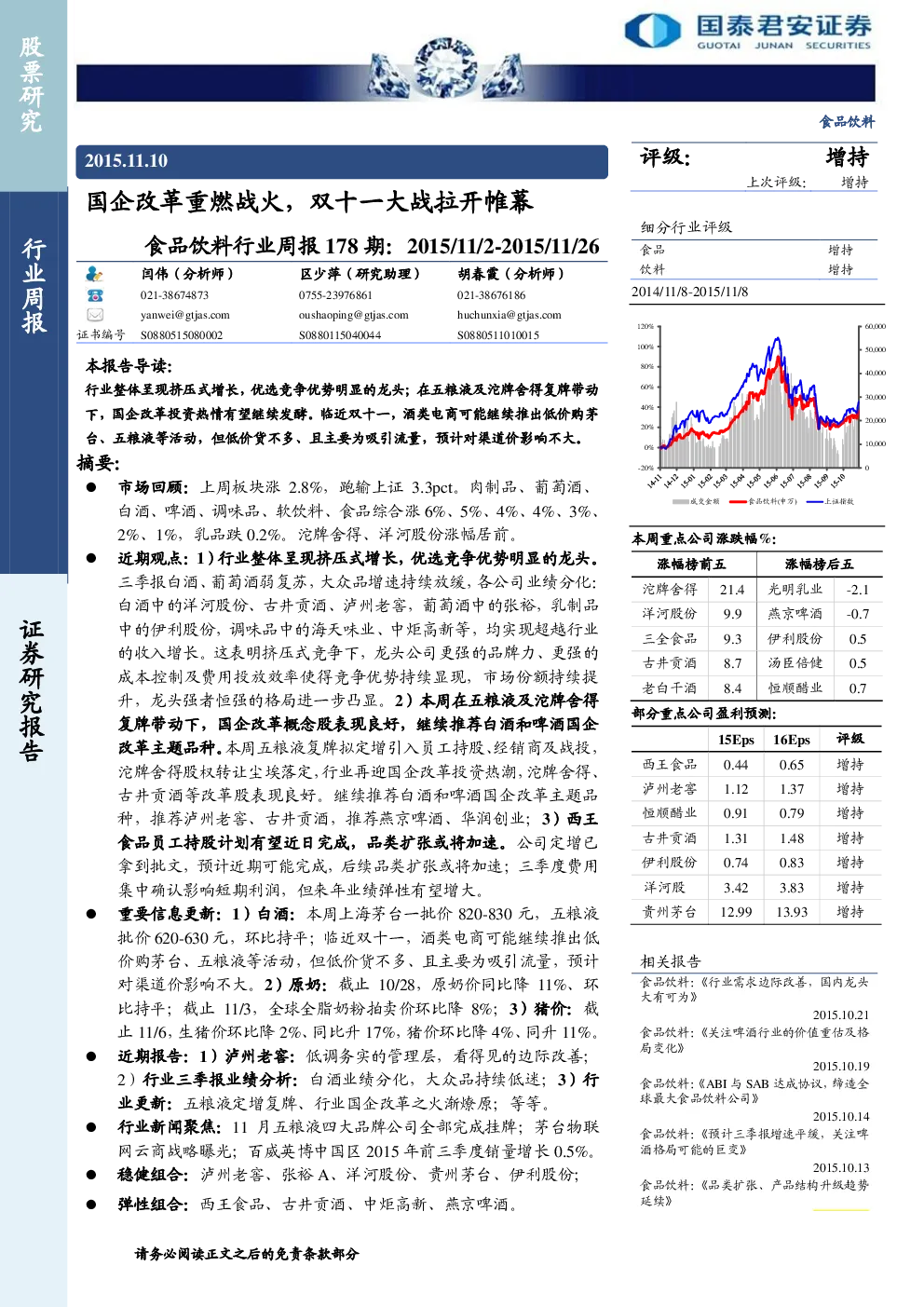The width and height of the screenshot is (924, 1307).
Task: Click the analyst person icon
Action: point(94,274)
